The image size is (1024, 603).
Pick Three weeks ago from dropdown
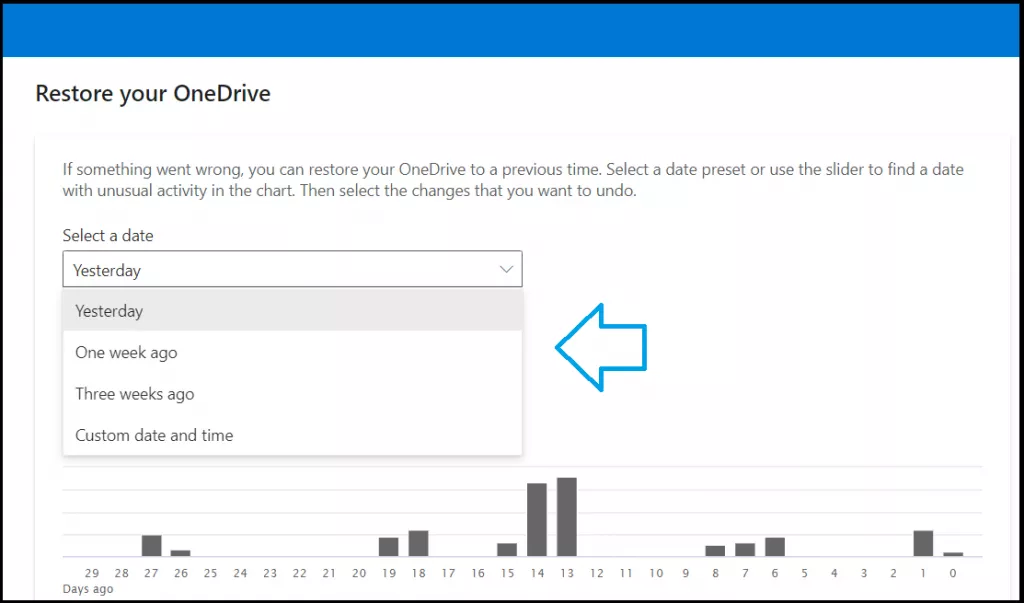(292, 394)
